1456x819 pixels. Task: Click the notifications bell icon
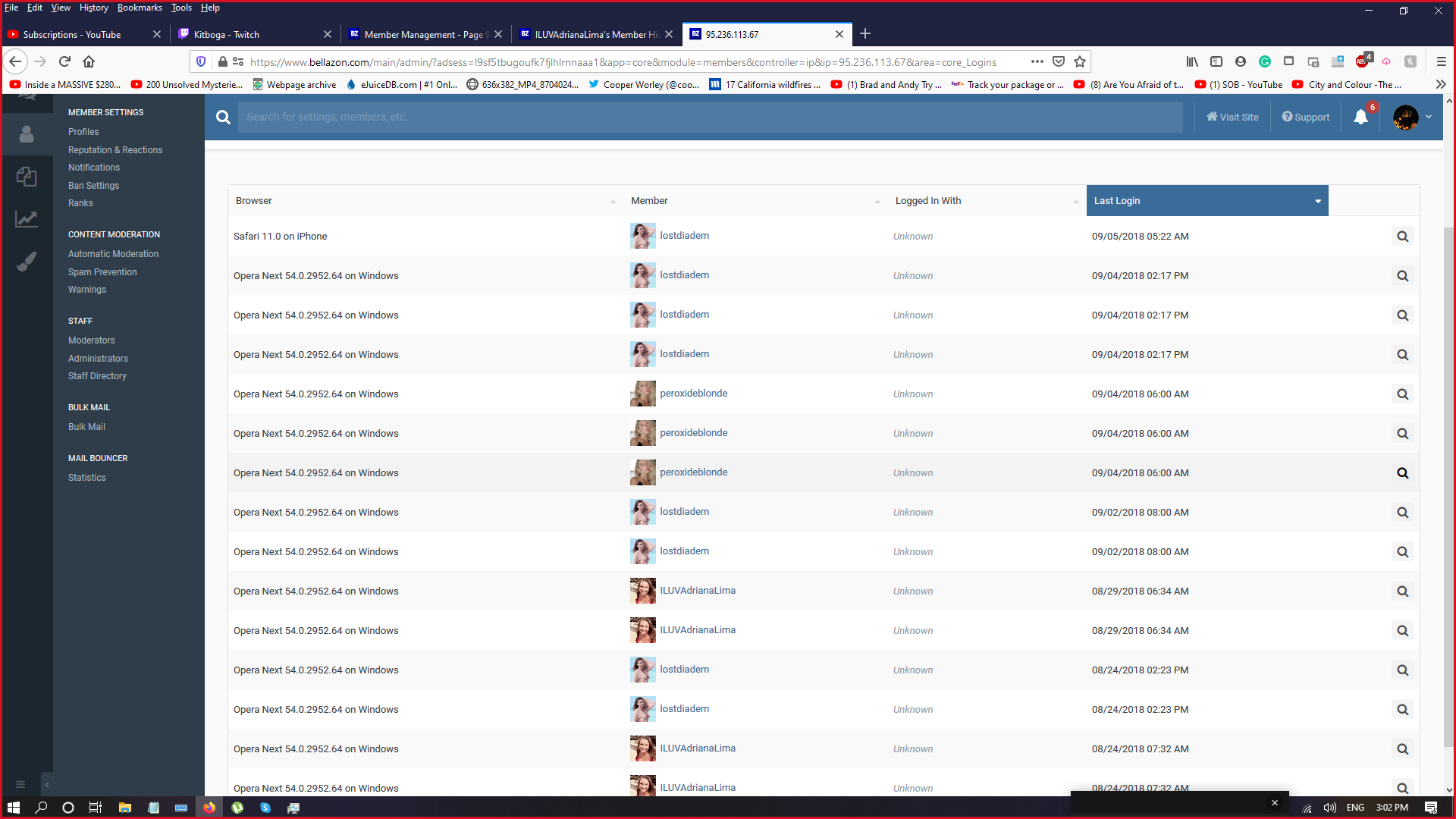(1360, 117)
